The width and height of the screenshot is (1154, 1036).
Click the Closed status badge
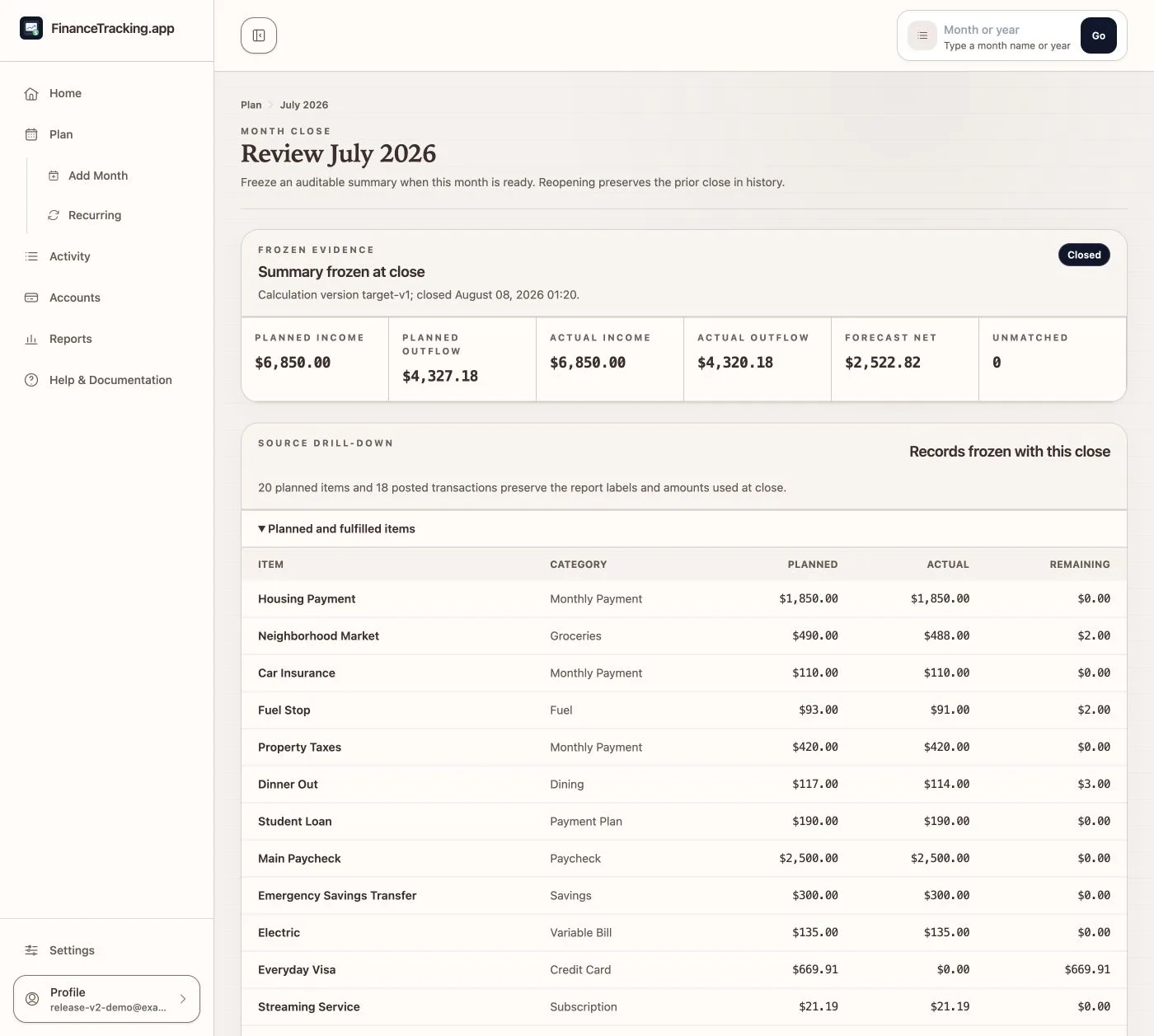click(1084, 255)
